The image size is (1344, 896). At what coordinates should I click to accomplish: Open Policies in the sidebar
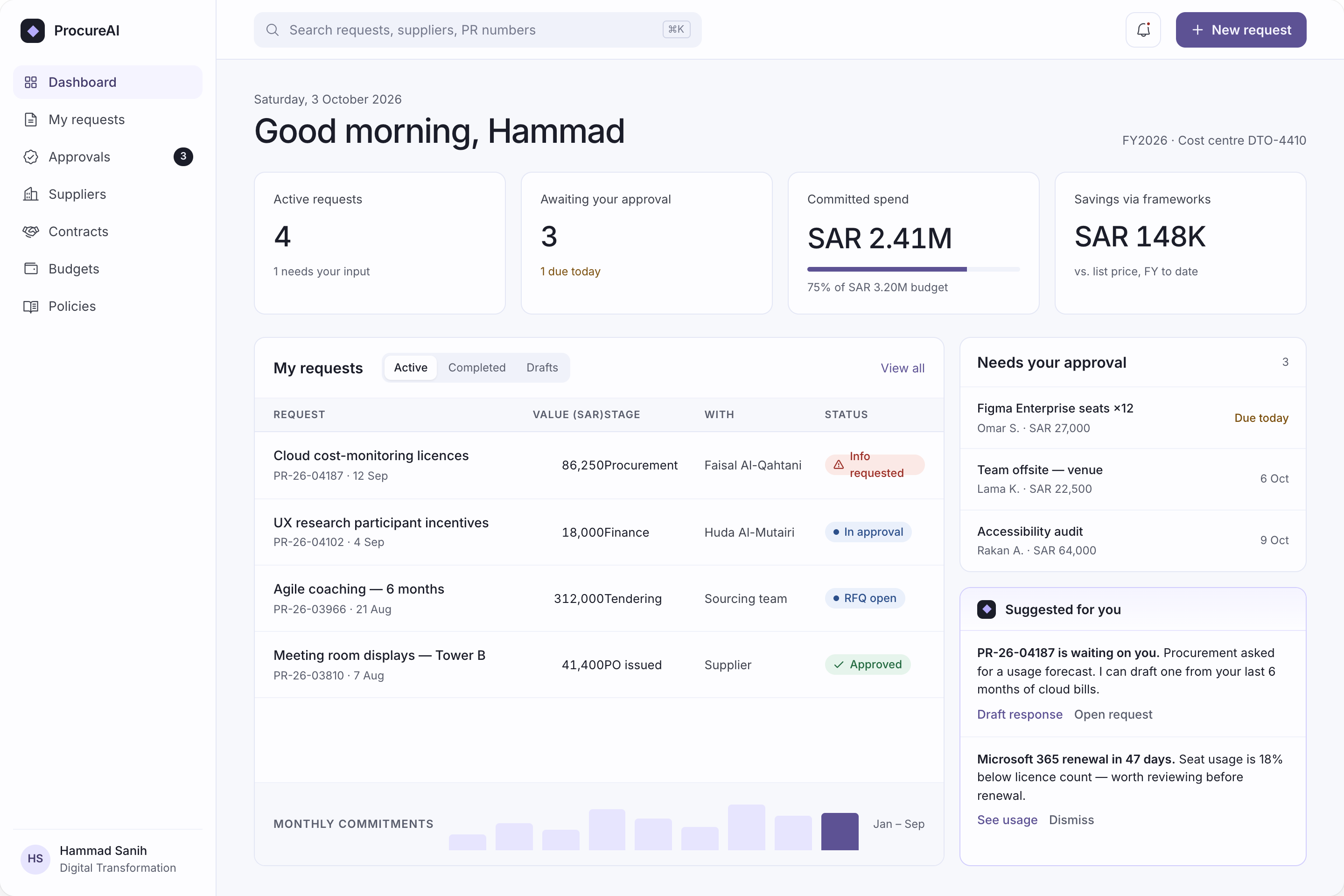click(107, 306)
